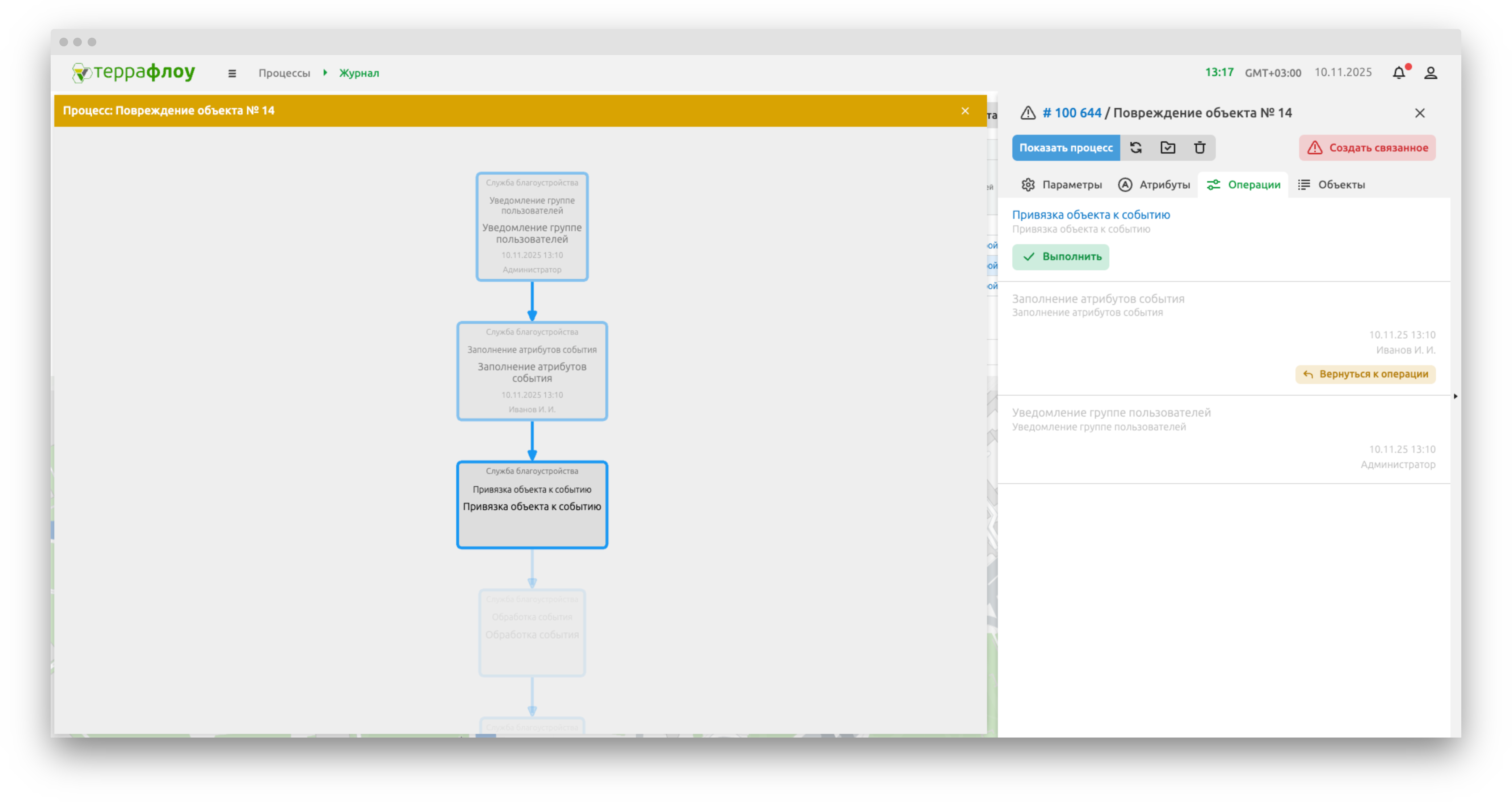The image size is (1512, 810).
Task: Click Журнал in the breadcrumb
Action: click(x=359, y=73)
